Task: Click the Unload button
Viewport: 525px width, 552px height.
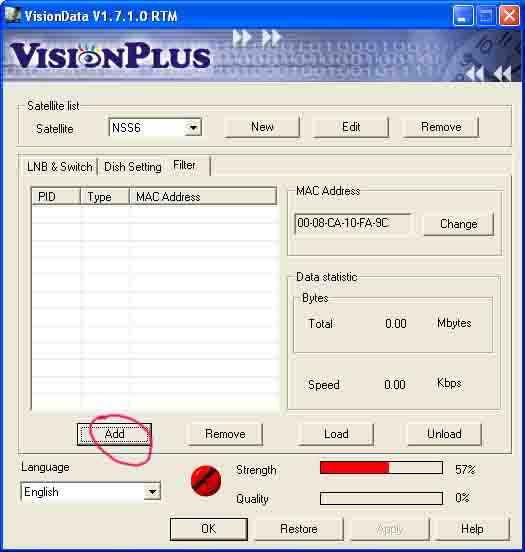Action: [x=444, y=434]
